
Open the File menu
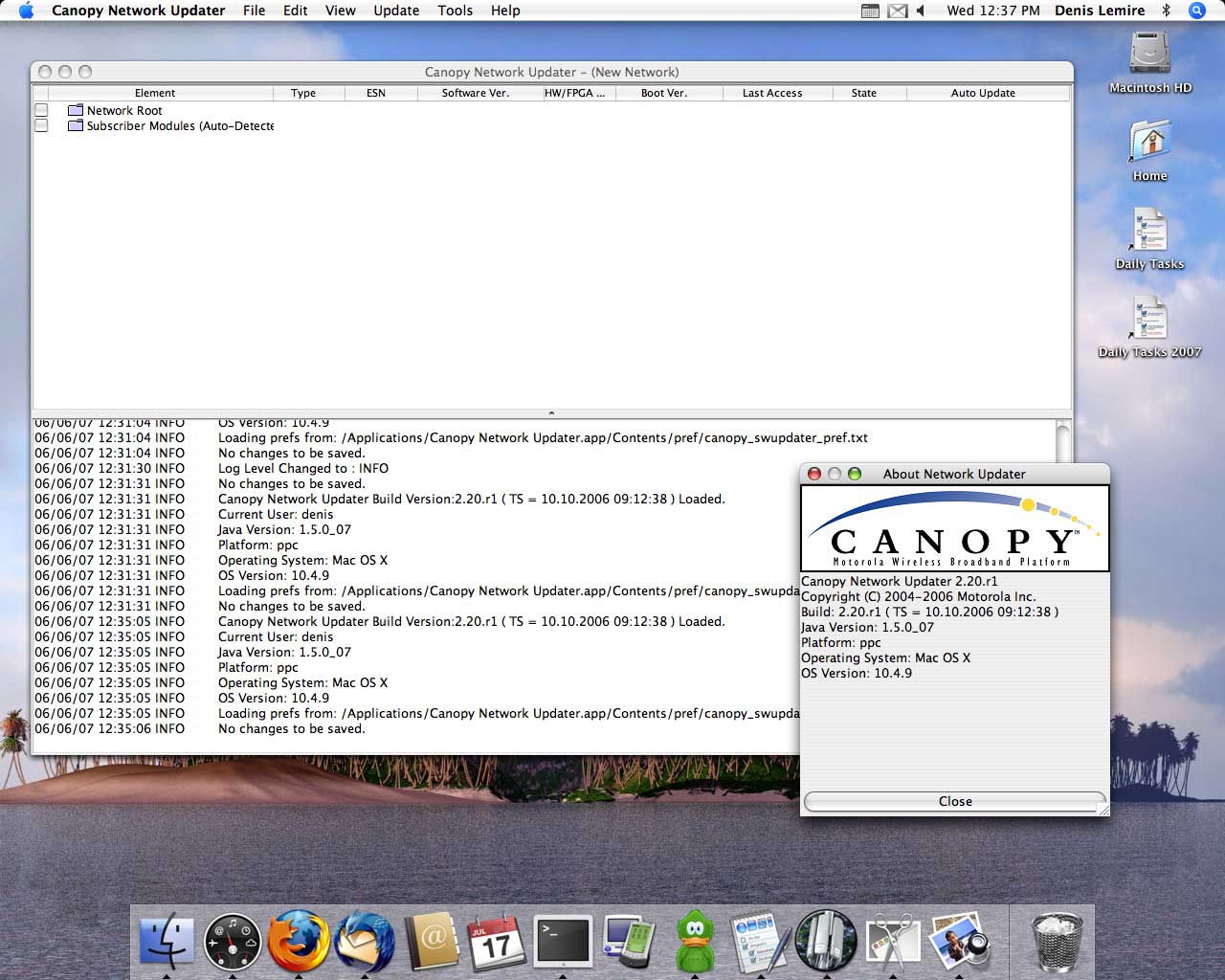254,11
